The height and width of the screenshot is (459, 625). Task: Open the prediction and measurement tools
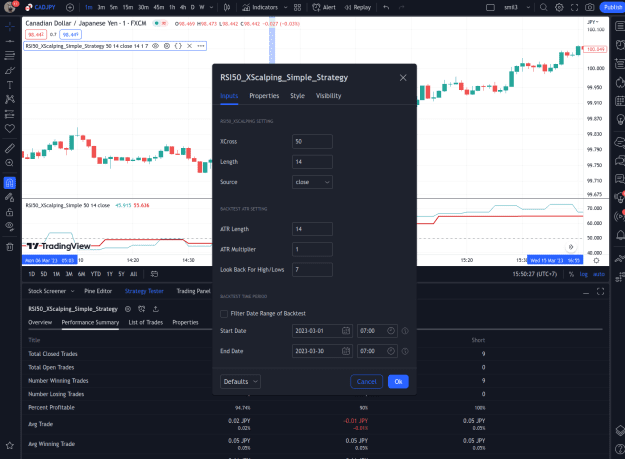tap(10, 114)
